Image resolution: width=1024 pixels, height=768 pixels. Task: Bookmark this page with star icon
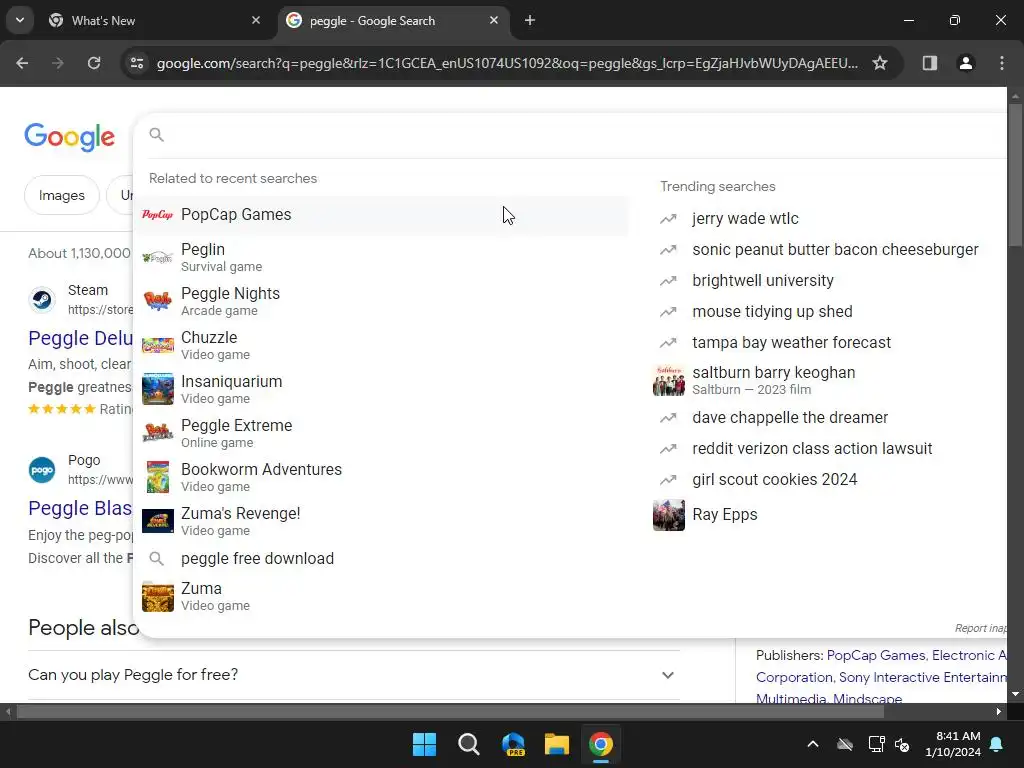pos(880,63)
